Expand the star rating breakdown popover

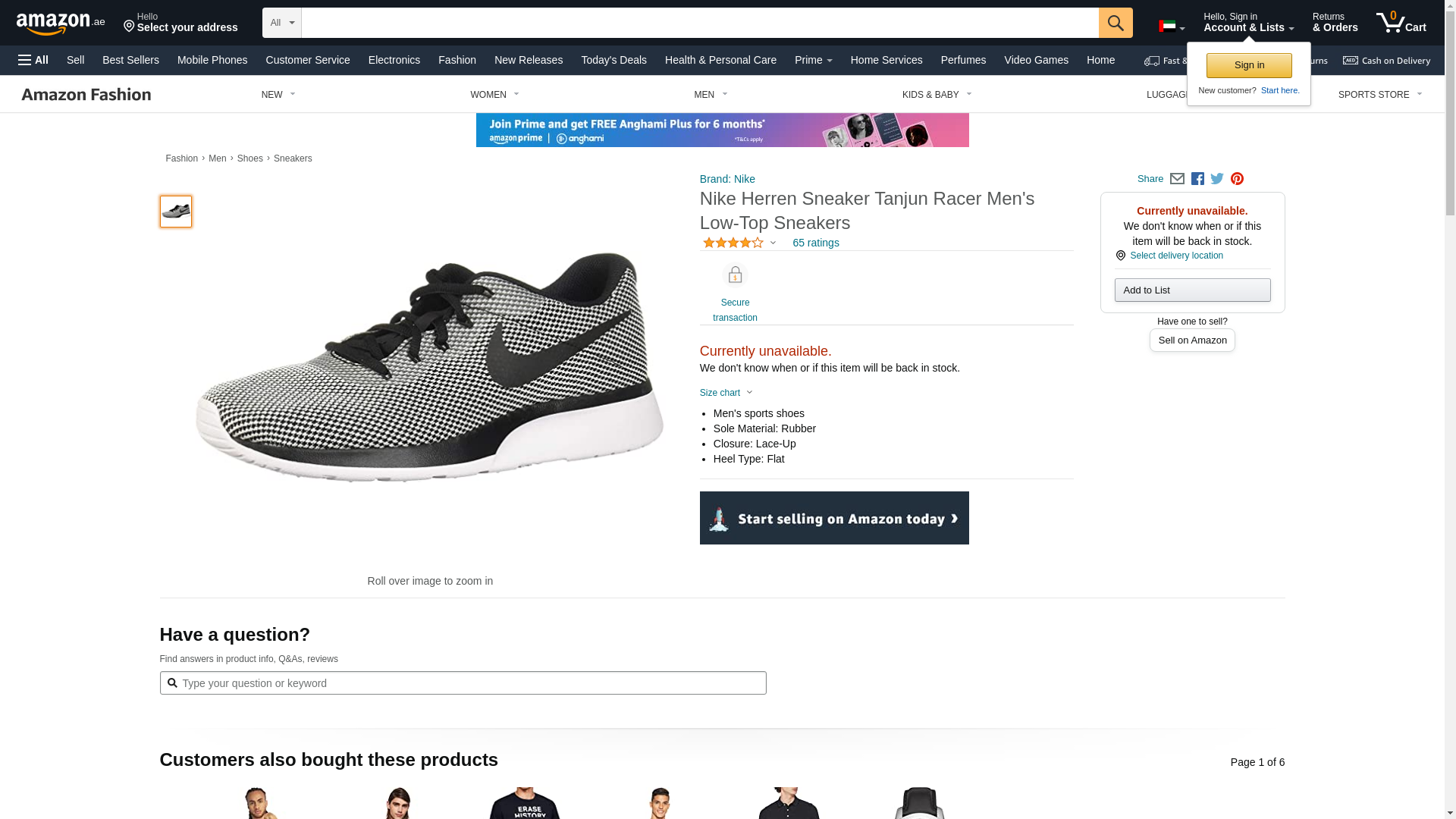click(x=739, y=243)
